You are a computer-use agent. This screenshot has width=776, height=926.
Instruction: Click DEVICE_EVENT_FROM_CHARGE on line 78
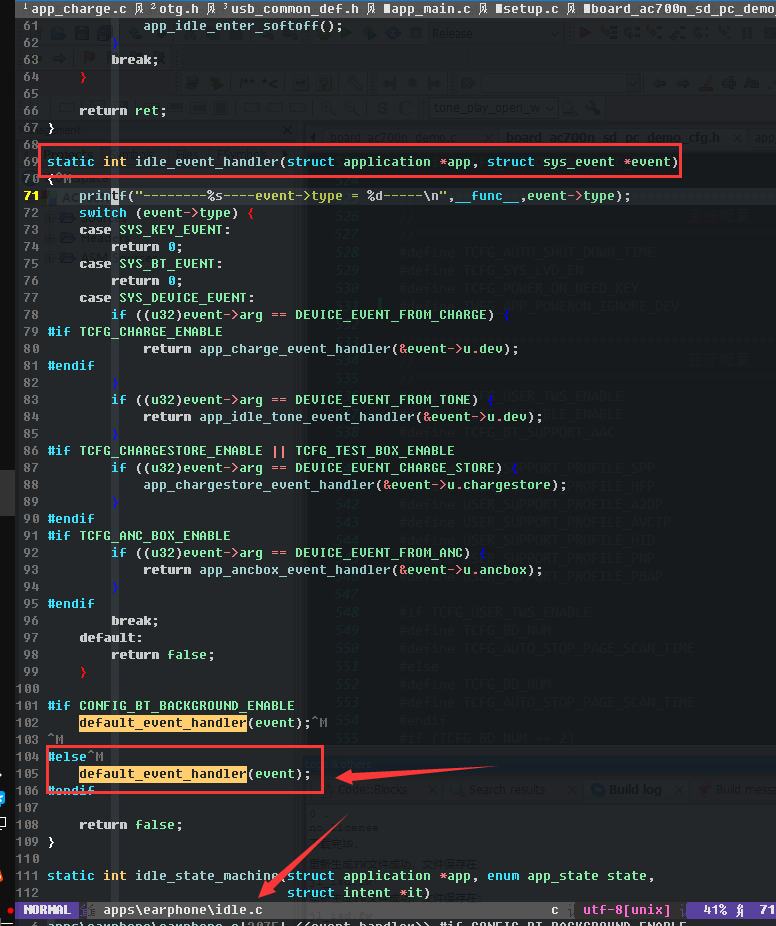tap(390, 315)
